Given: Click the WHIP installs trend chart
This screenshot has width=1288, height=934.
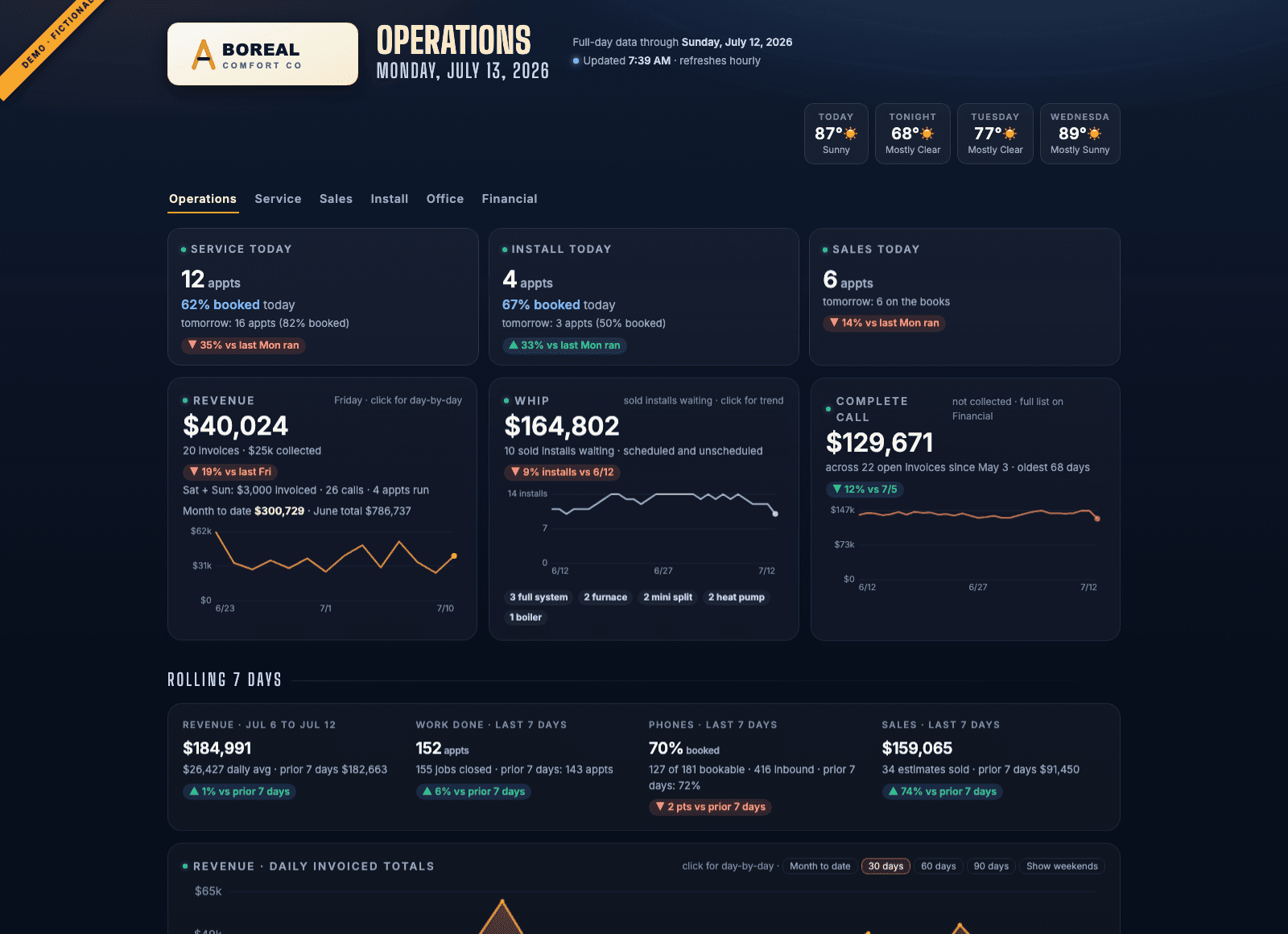Looking at the screenshot, I should [642, 531].
